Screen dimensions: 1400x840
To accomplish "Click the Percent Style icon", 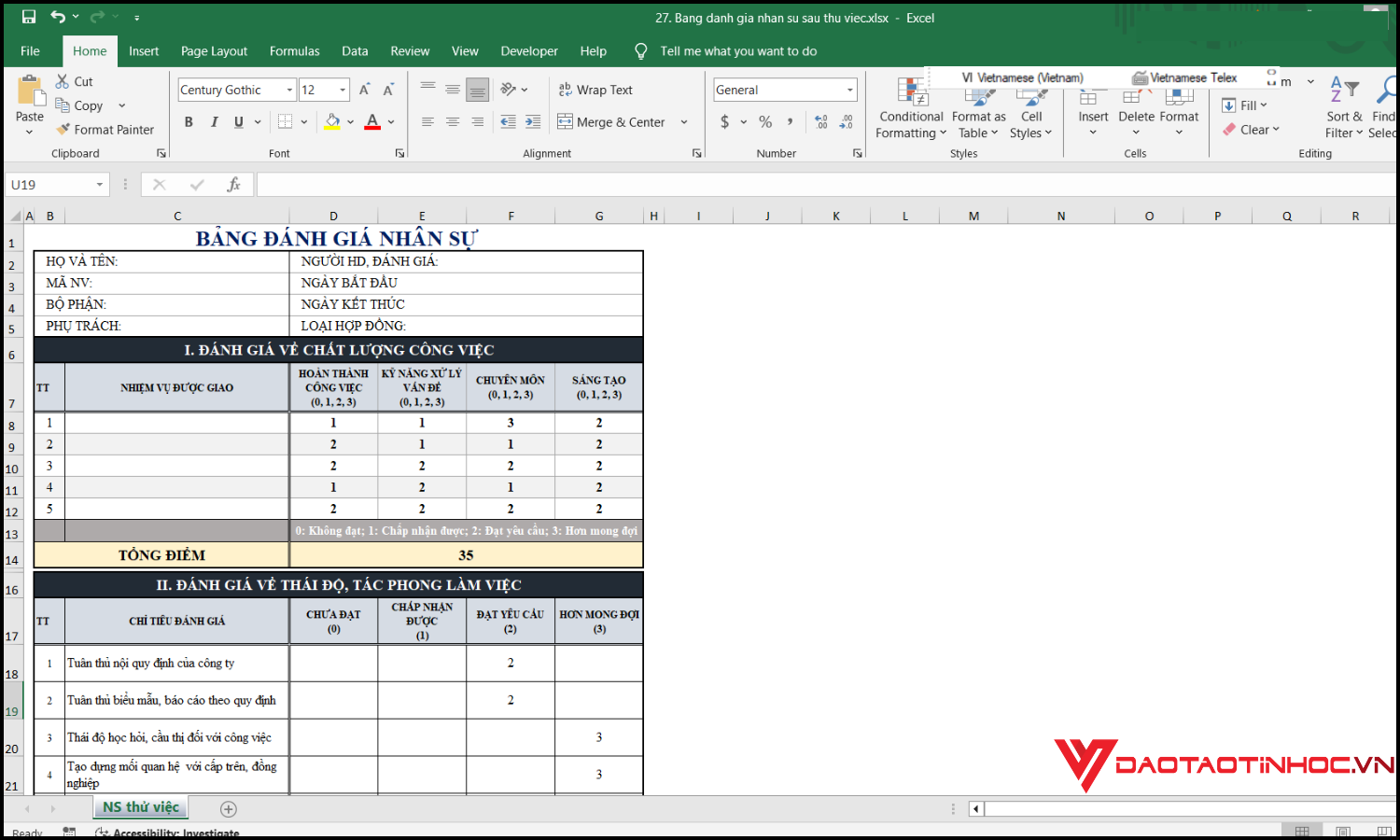I will tap(765, 121).
